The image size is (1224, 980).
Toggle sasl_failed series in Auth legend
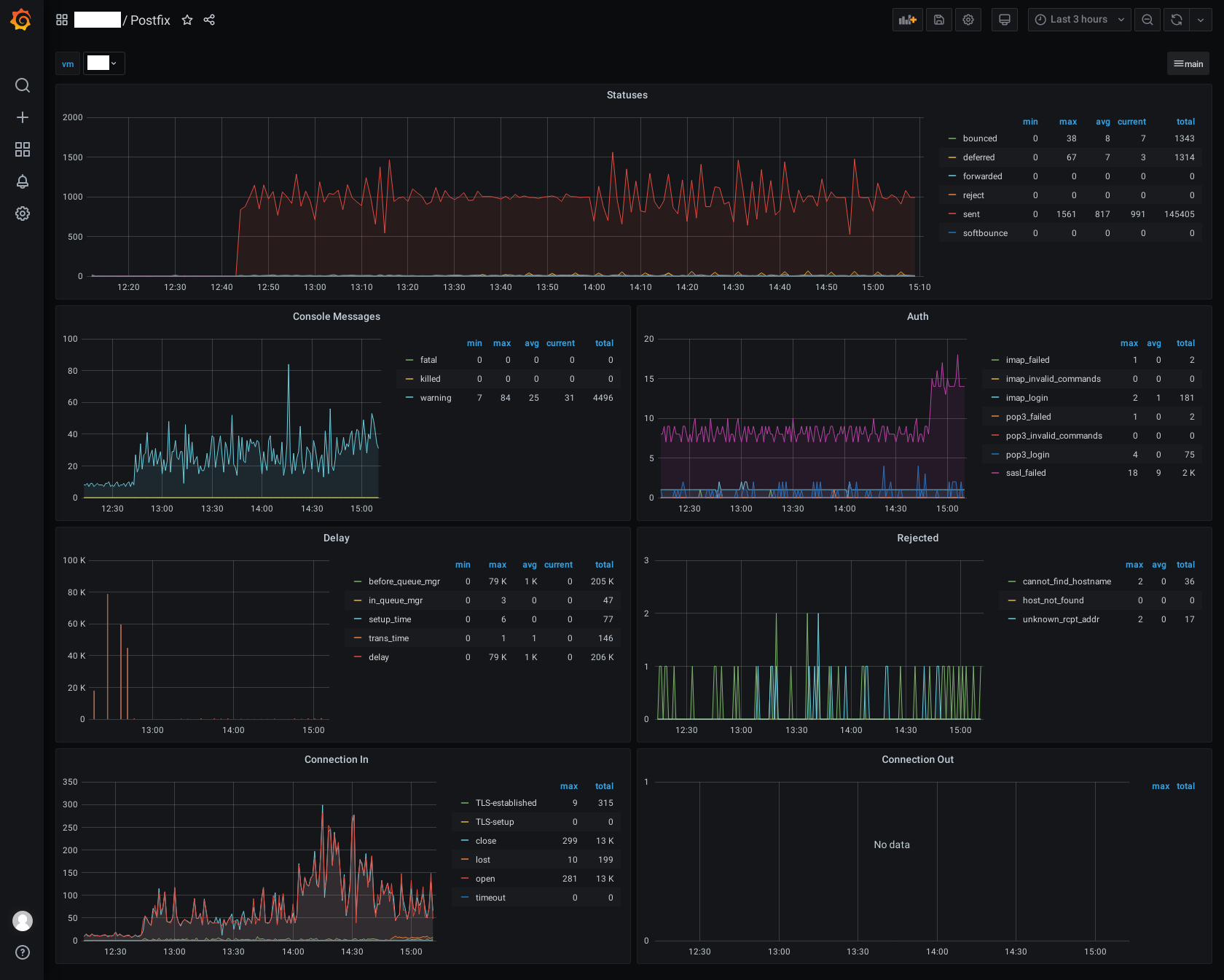click(1026, 473)
